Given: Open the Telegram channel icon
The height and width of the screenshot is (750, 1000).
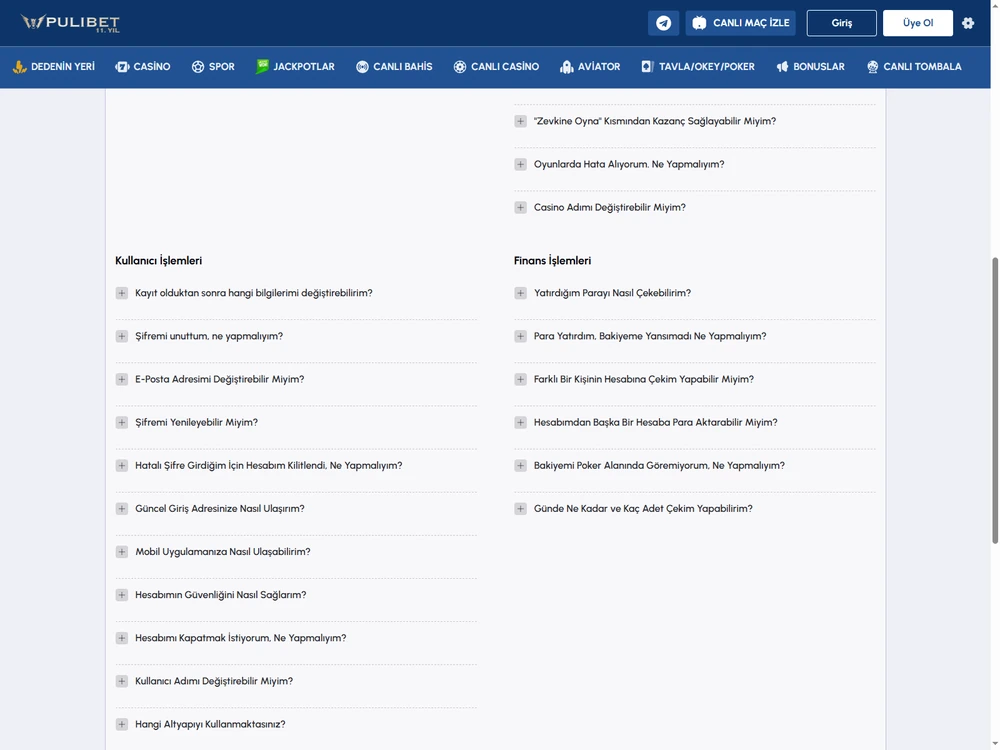Looking at the screenshot, I should point(663,23).
